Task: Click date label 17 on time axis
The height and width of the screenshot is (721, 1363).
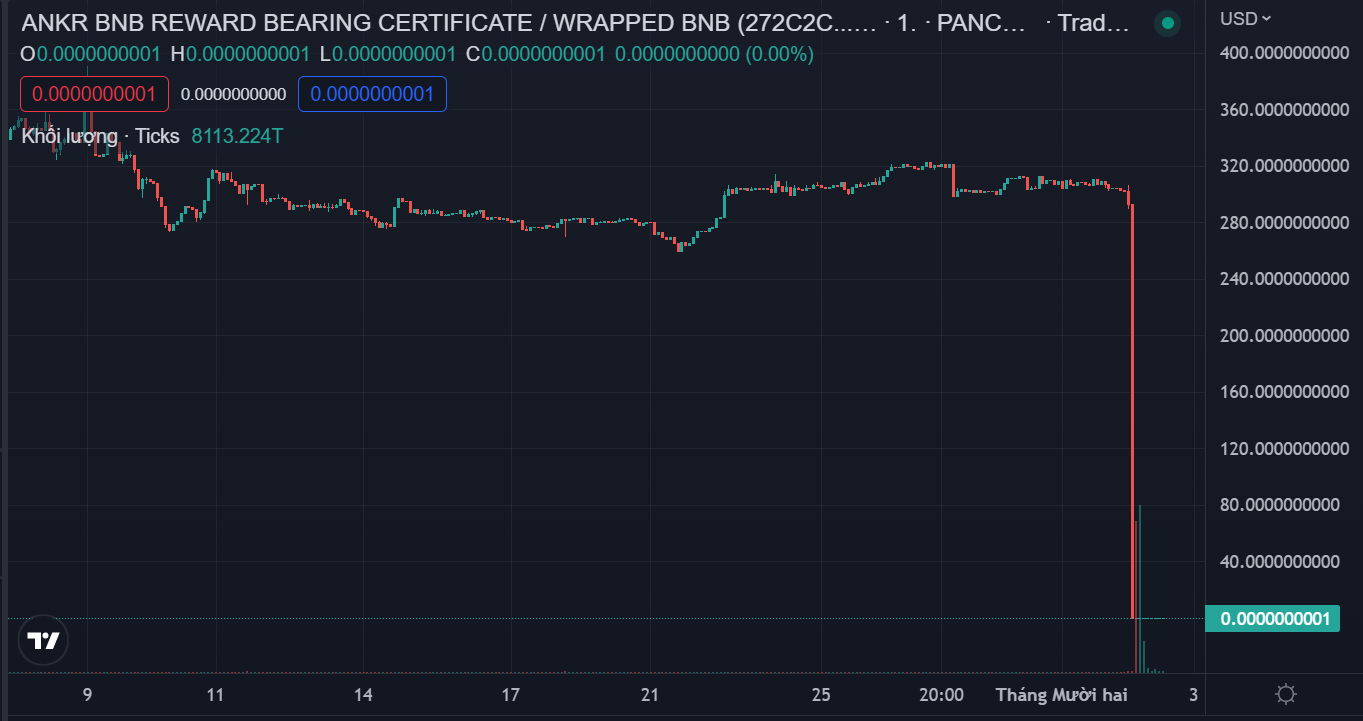Action: [x=510, y=695]
